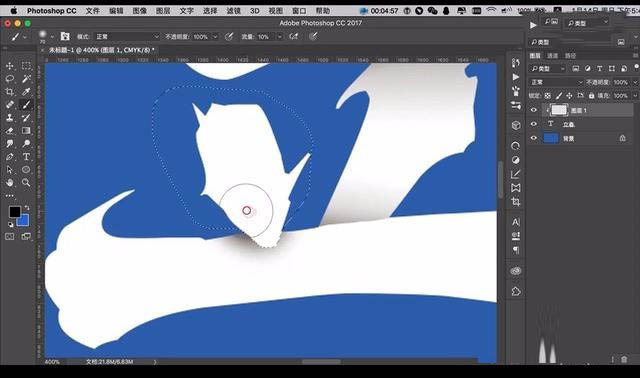
Task: Select the Rectangular Marquee tool
Action: click(26, 66)
